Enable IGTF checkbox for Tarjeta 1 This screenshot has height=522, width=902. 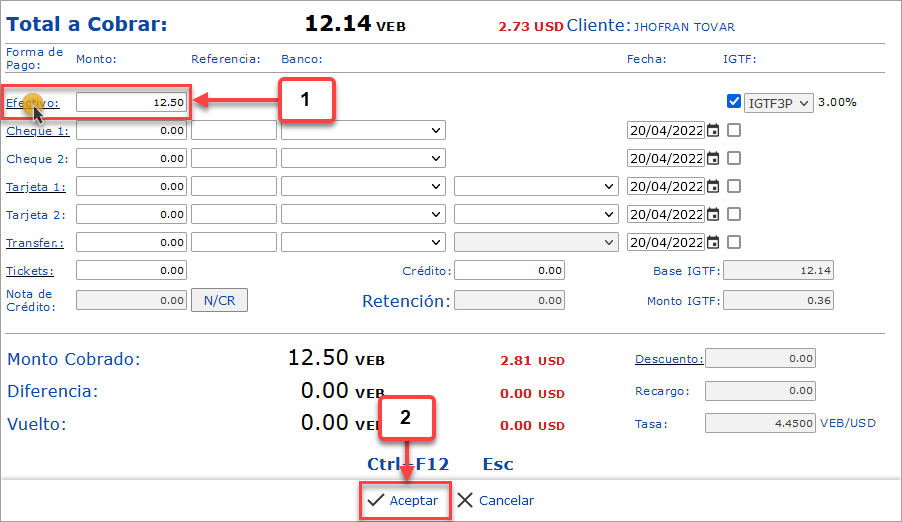pyautogui.click(x=733, y=186)
